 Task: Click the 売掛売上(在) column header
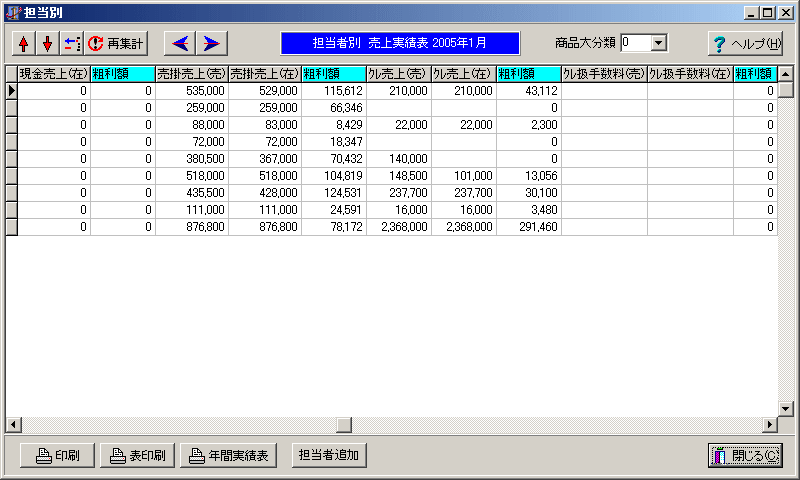265,74
